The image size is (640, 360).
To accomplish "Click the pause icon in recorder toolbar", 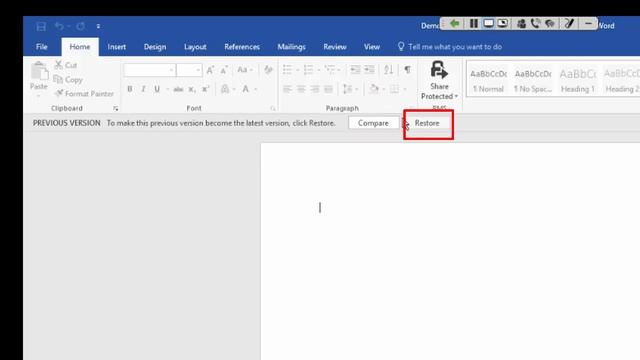I will point(473,24).
